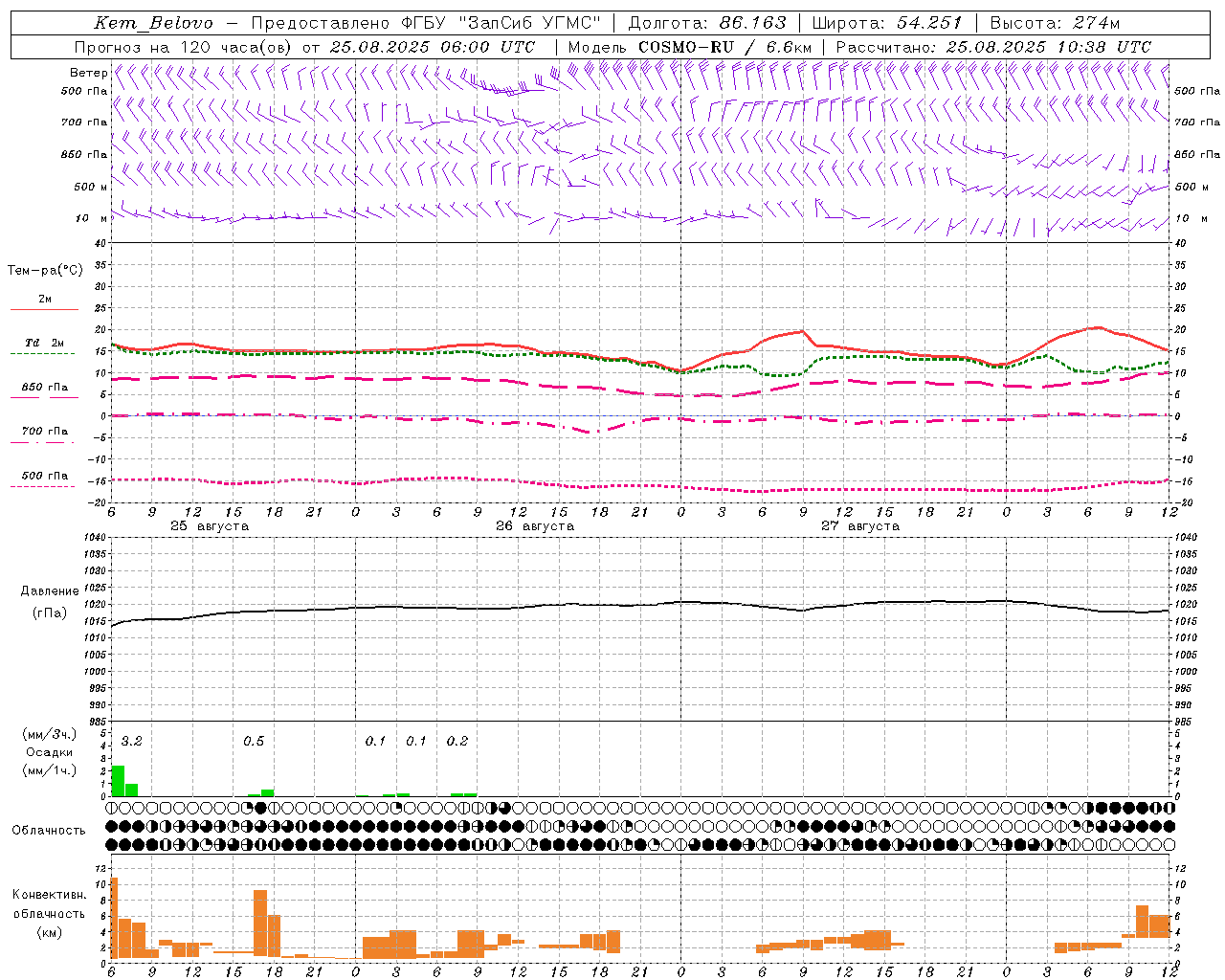
Task: Click the '500 м' wind level label on left
Action: coord(91,187)
